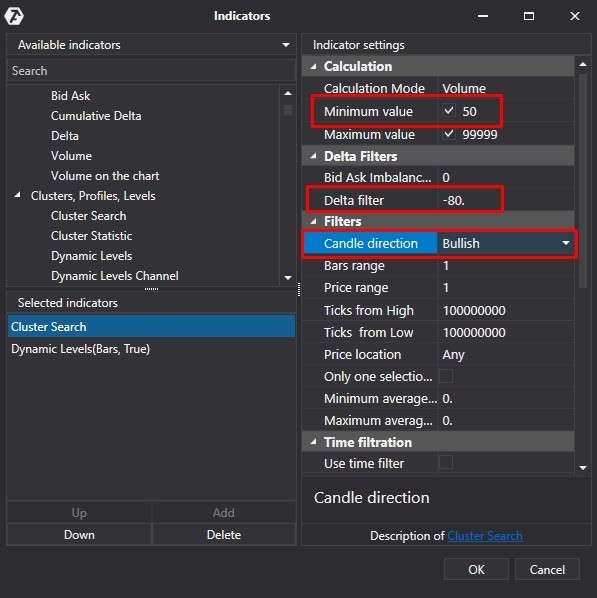Screen dimensions: 597x598
Task: Enable Use time filter checkbox
Action: click(446, 463)
